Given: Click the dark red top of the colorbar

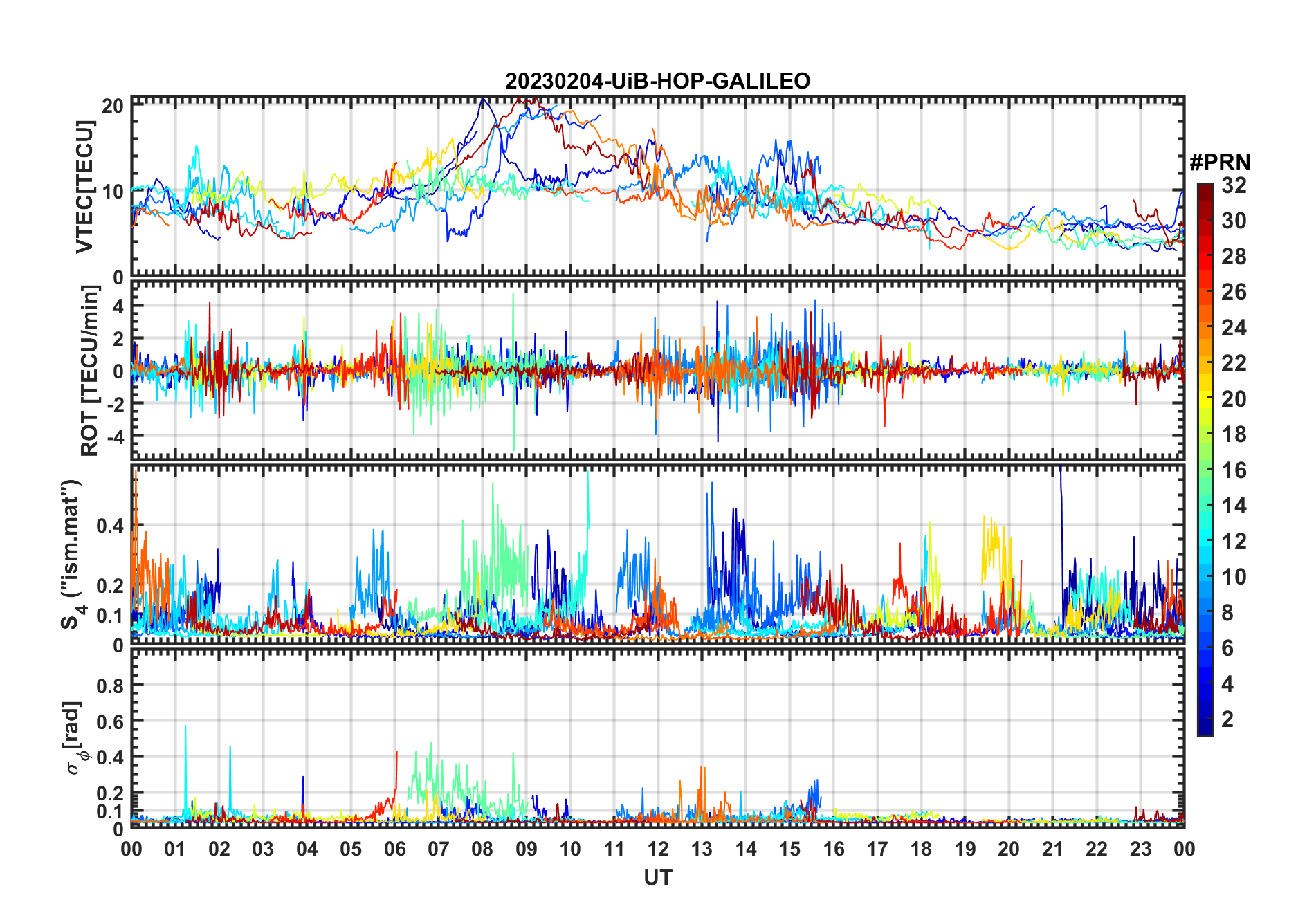Looking at the screenshot, I should click(1205, 190).
